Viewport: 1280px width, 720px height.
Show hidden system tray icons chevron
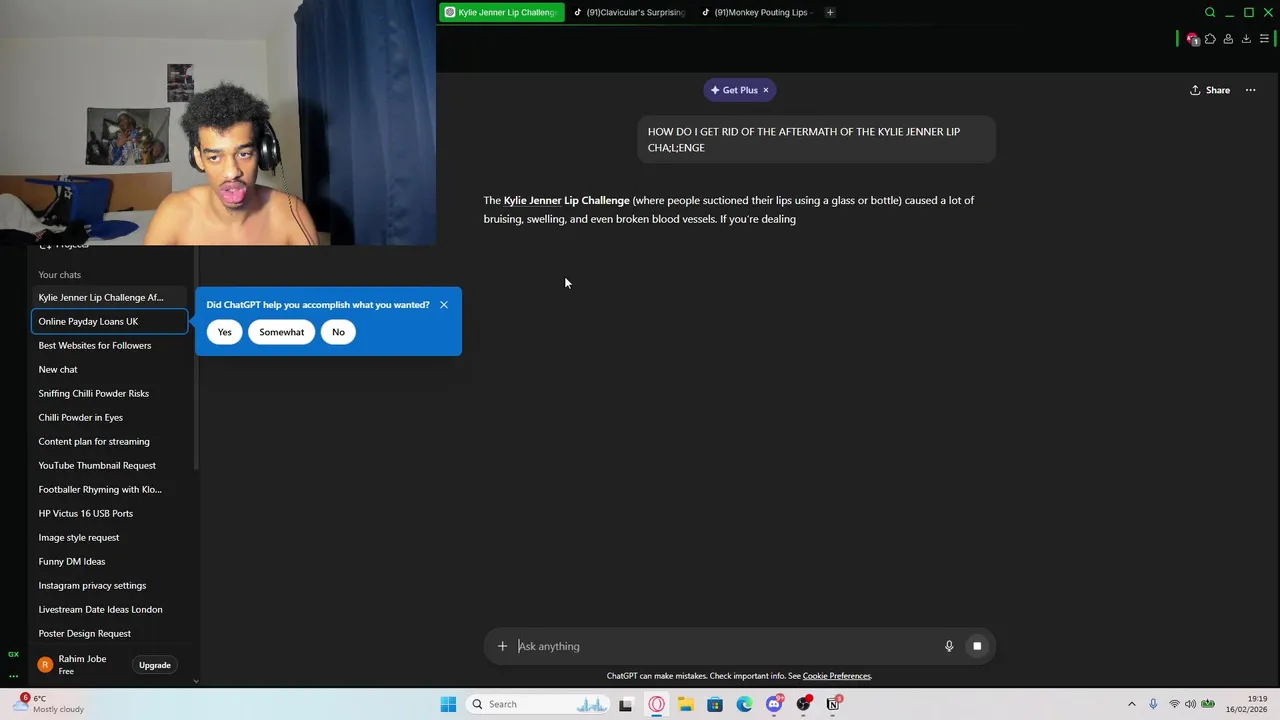coord(1132,704)
